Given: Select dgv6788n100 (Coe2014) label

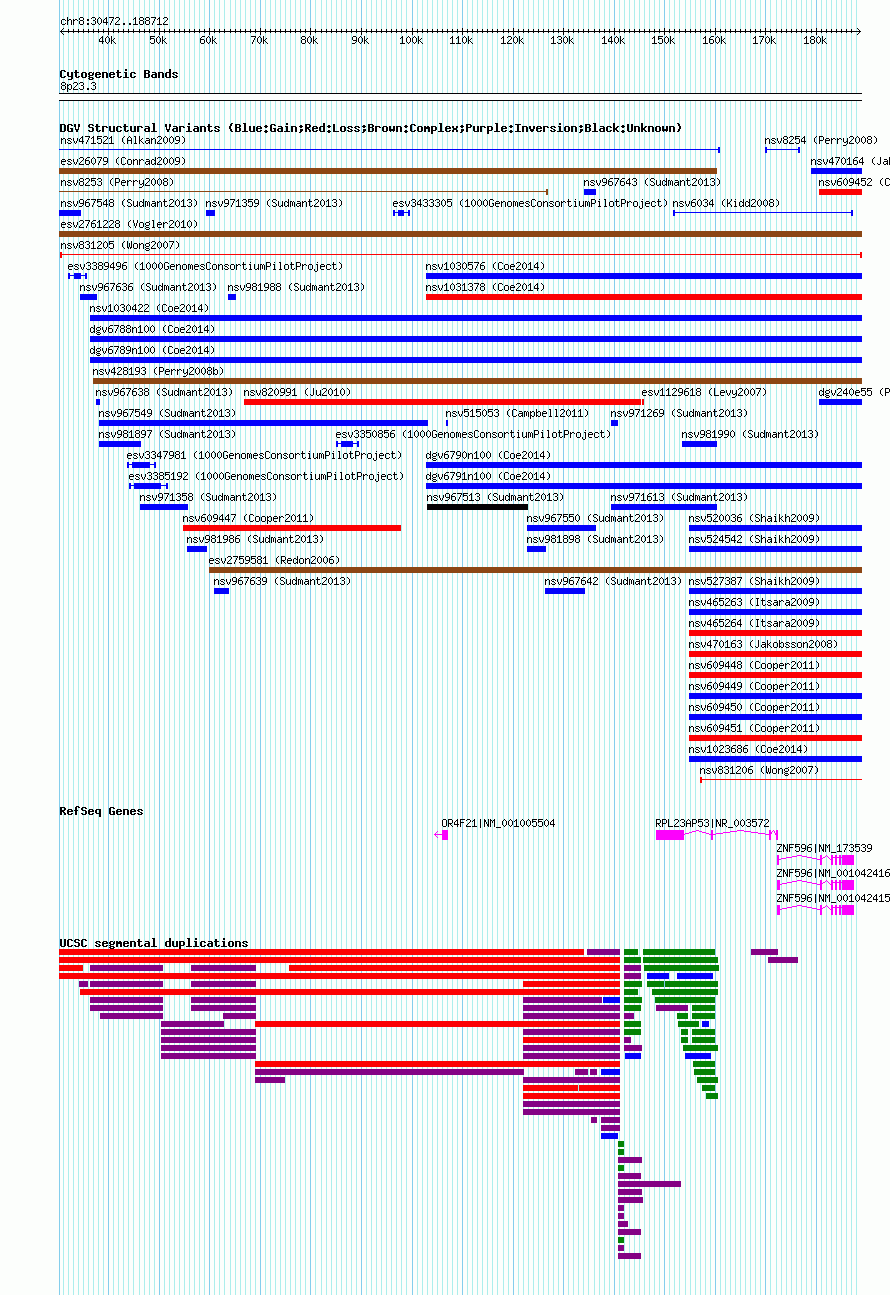Looking at the screenshot, I should click(153, 330).
